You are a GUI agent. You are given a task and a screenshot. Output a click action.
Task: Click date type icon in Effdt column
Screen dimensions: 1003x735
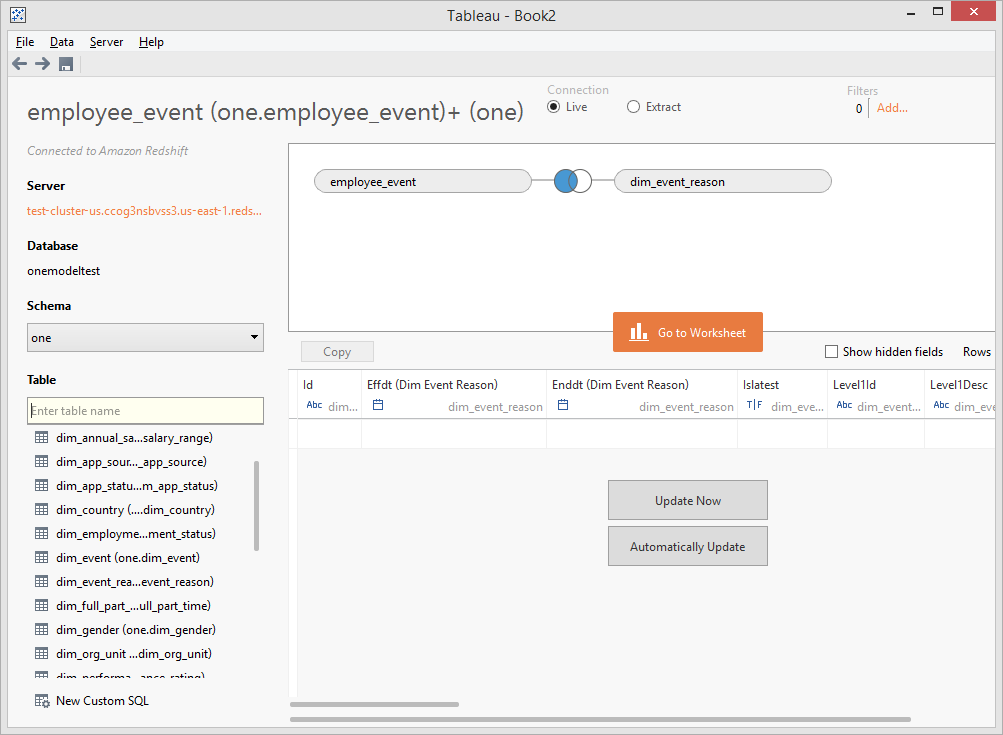click(x=378, y=405)
